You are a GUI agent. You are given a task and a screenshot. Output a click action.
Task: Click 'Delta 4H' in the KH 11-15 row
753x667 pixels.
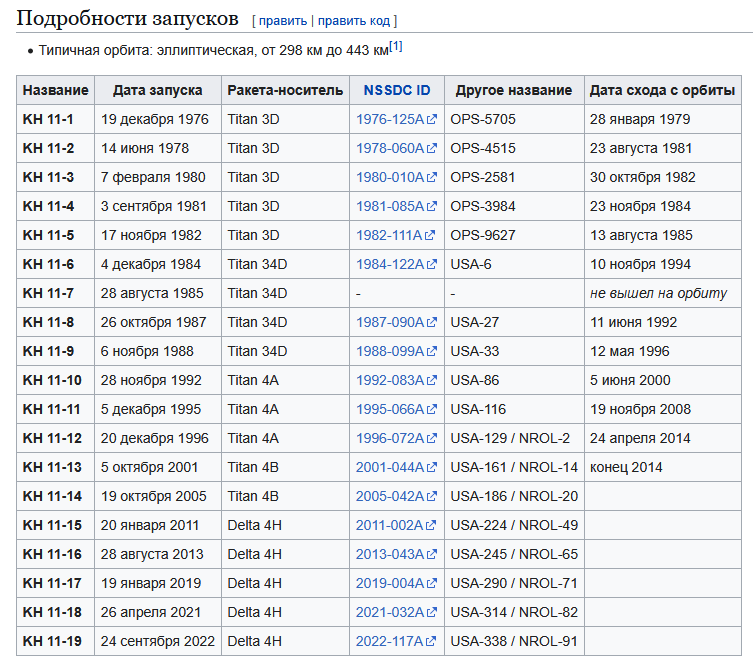(x=254, y=525)
